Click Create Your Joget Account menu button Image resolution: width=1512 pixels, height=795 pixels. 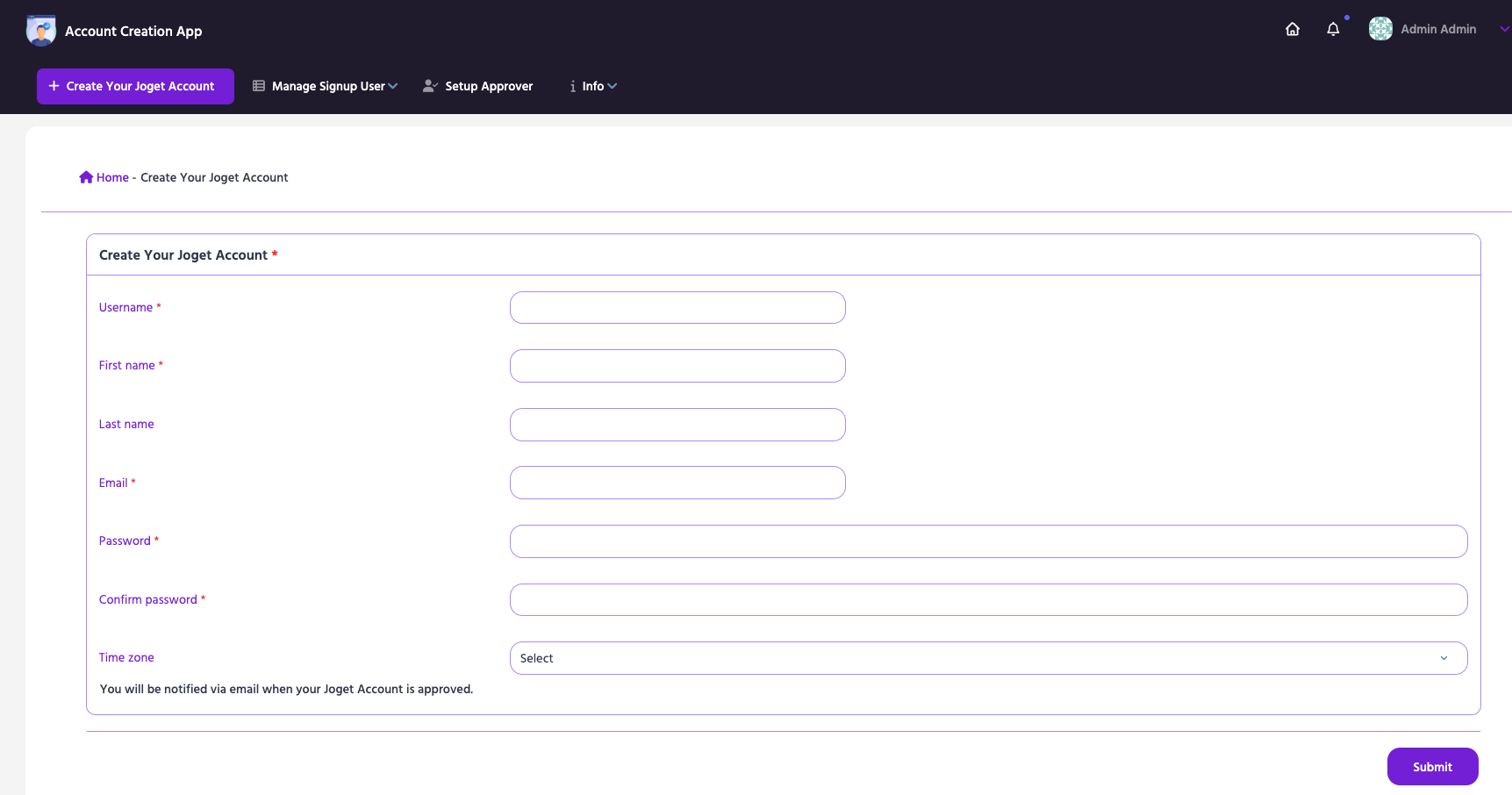tap(135, 86)
